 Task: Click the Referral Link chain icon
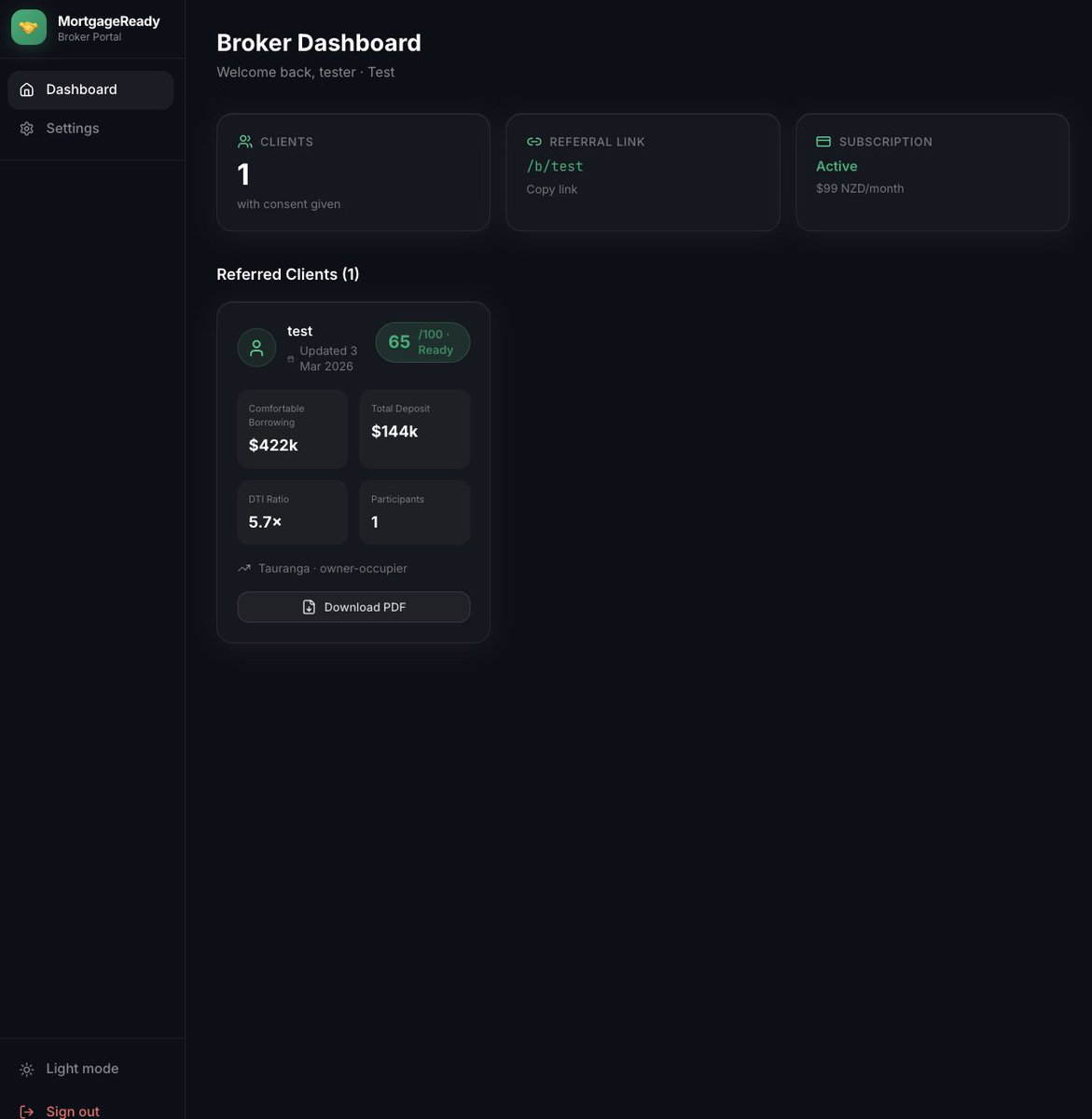coord(534,142)
